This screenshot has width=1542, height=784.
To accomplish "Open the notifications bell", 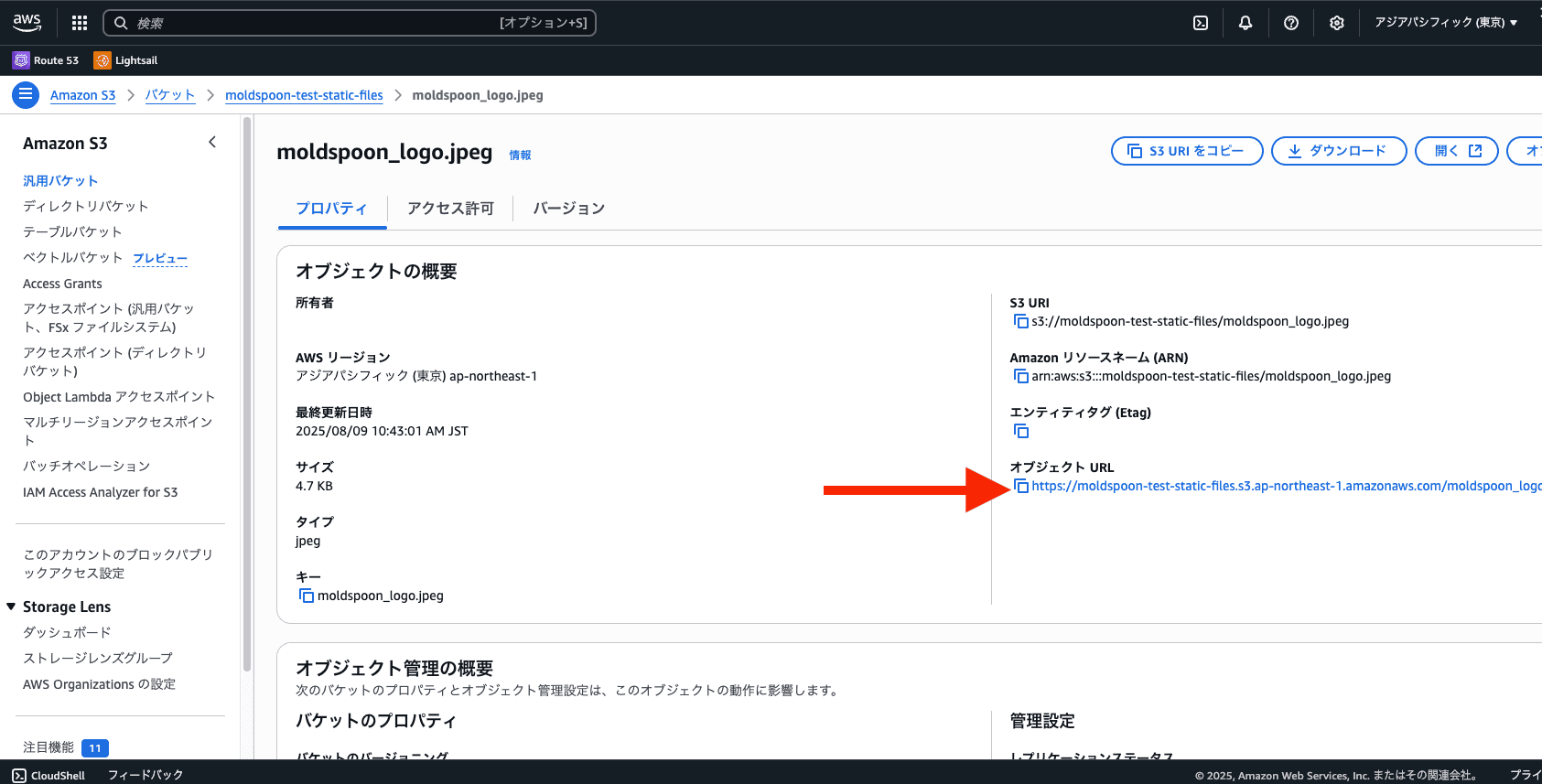I will [1245, 23].
